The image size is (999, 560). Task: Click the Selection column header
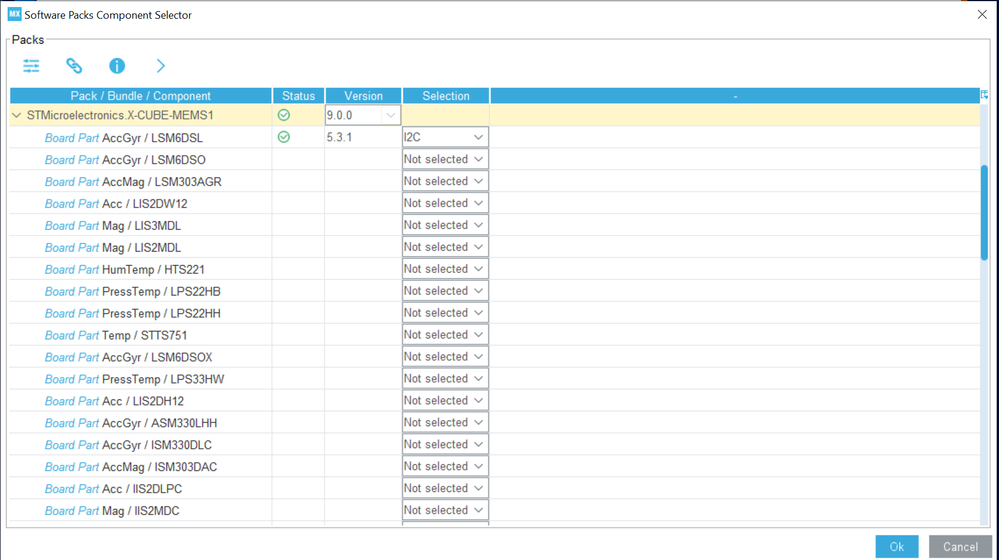pyautogui.click(x=446, y=96)
